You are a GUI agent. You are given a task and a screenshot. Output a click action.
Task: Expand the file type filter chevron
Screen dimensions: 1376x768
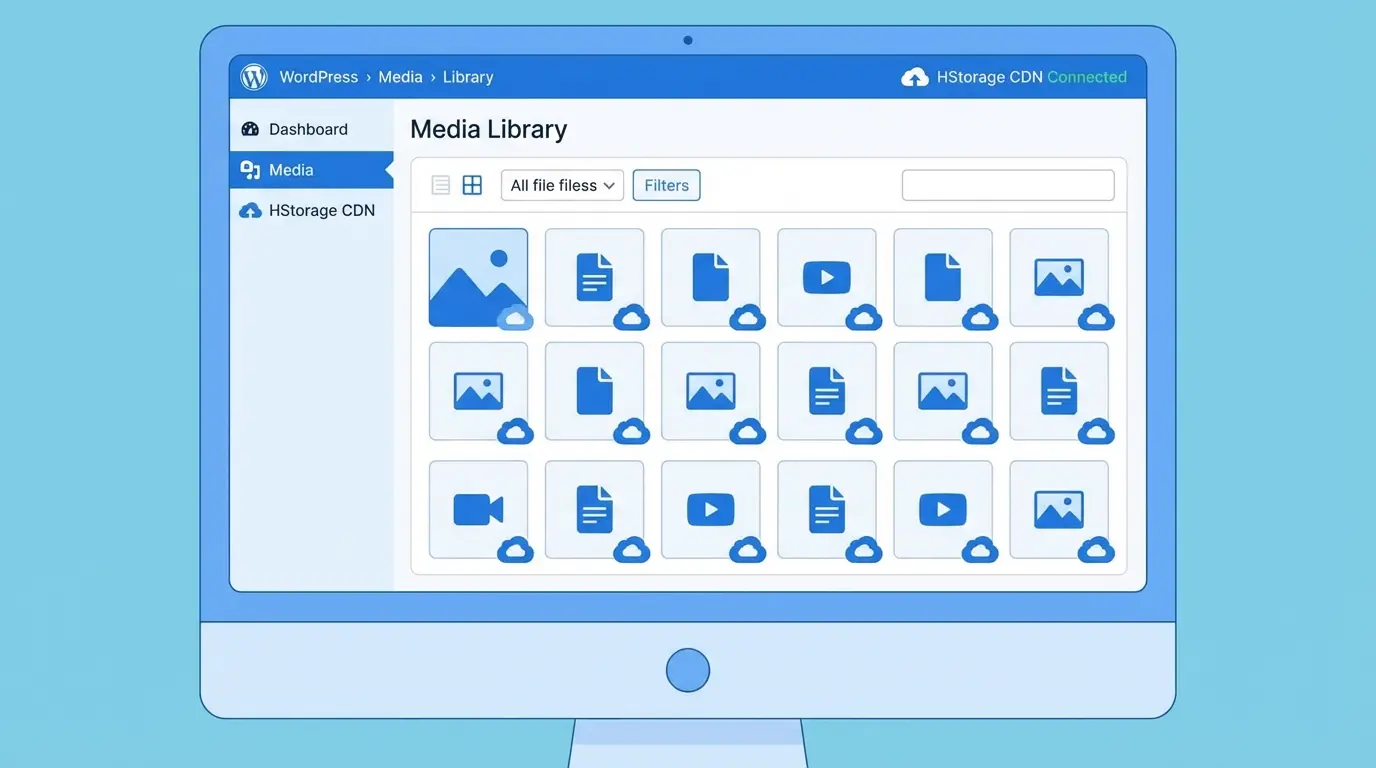[610, 185]
